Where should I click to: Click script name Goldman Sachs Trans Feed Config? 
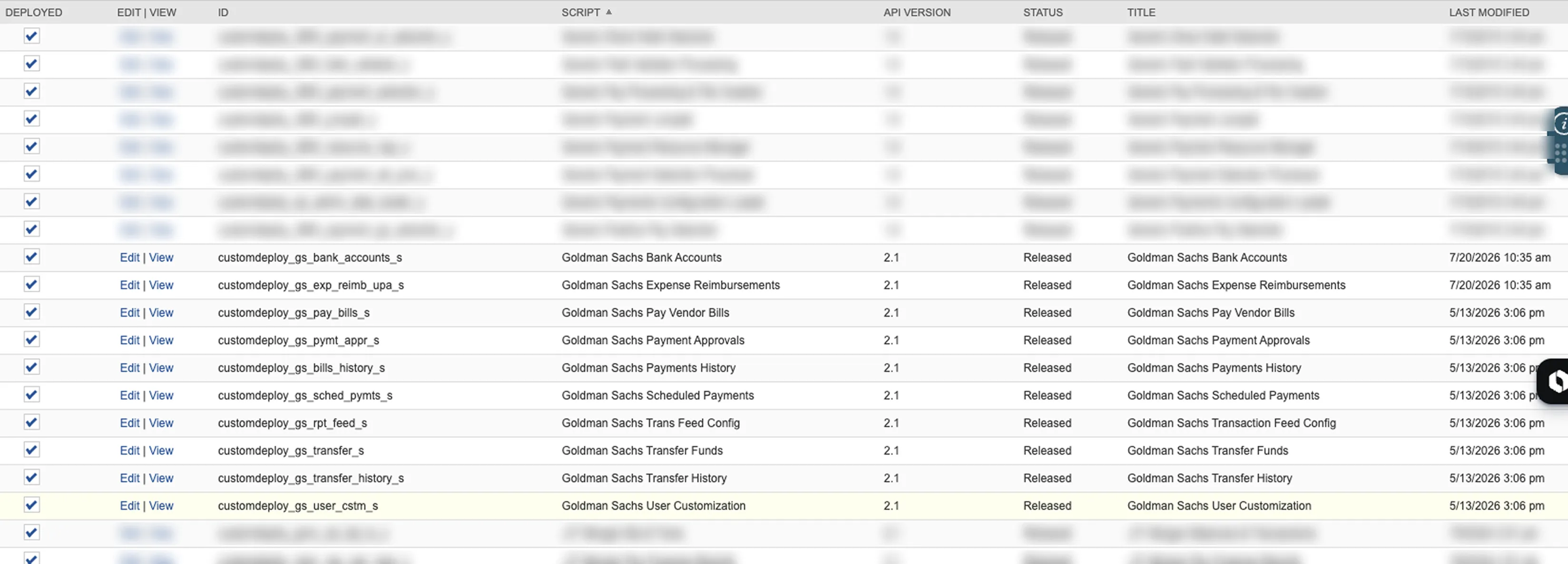651,423
